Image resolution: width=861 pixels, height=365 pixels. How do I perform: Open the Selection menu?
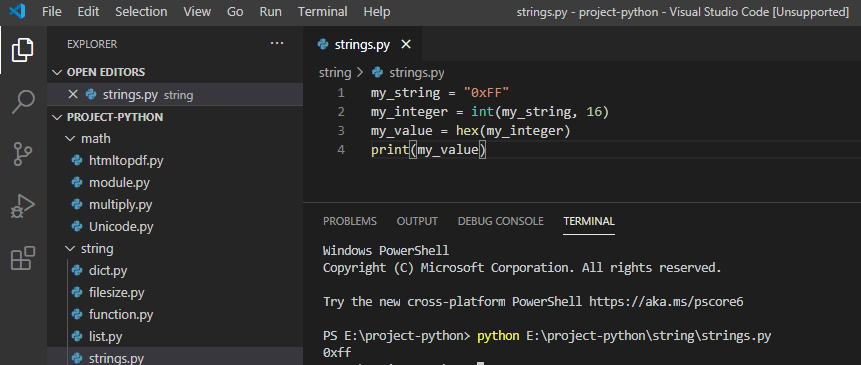coord(141,12)
